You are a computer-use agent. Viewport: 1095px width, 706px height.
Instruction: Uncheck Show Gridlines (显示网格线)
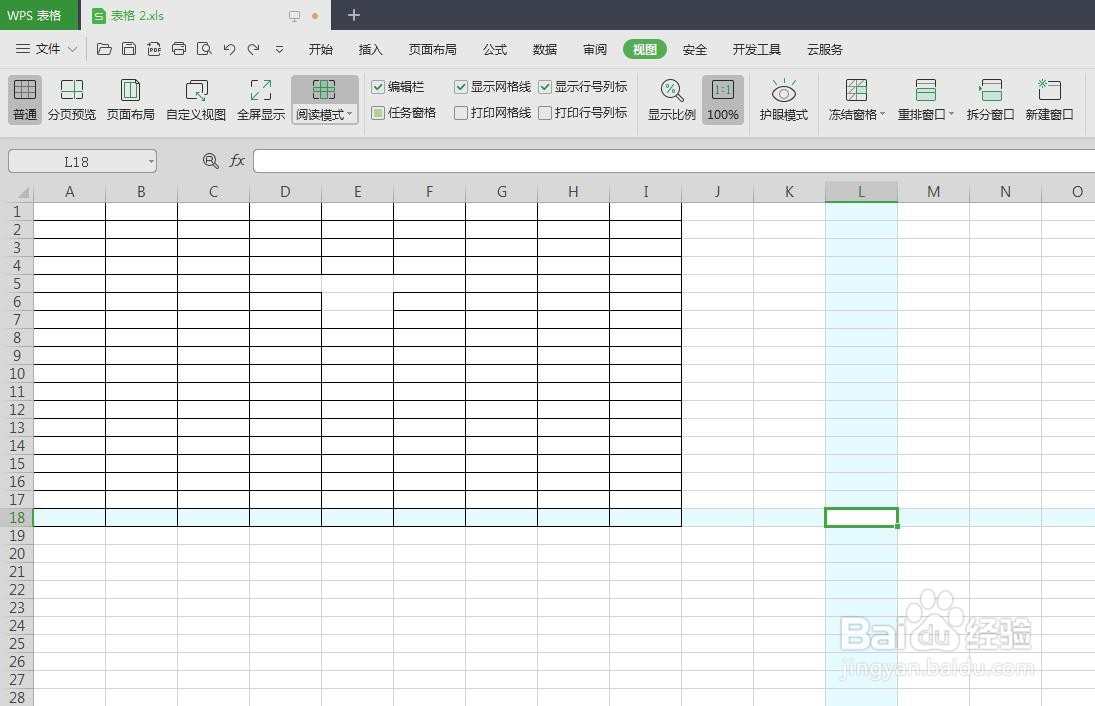[x=461, y=87]
